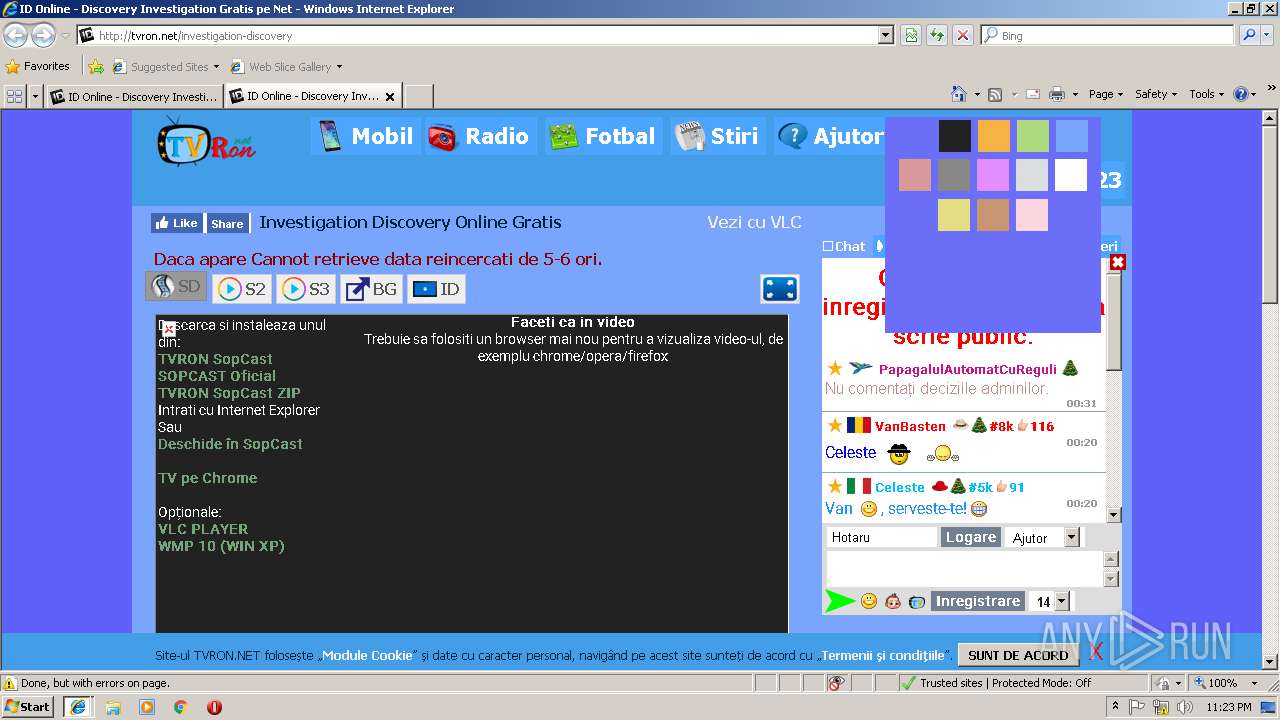Click the Print icon

click(x=1057, y=94)
